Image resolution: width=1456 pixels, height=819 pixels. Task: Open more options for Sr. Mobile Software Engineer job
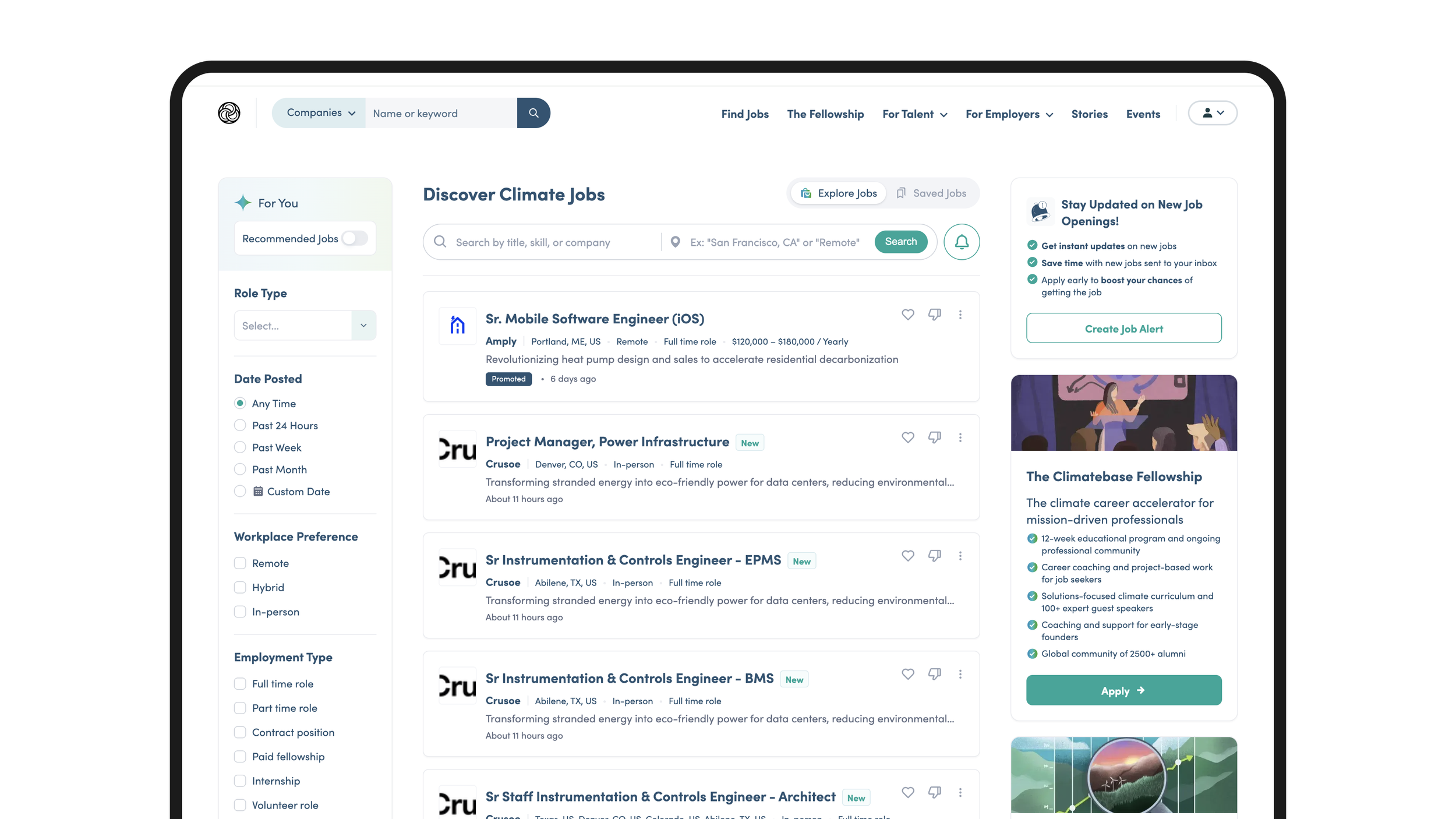coord(960,315)
